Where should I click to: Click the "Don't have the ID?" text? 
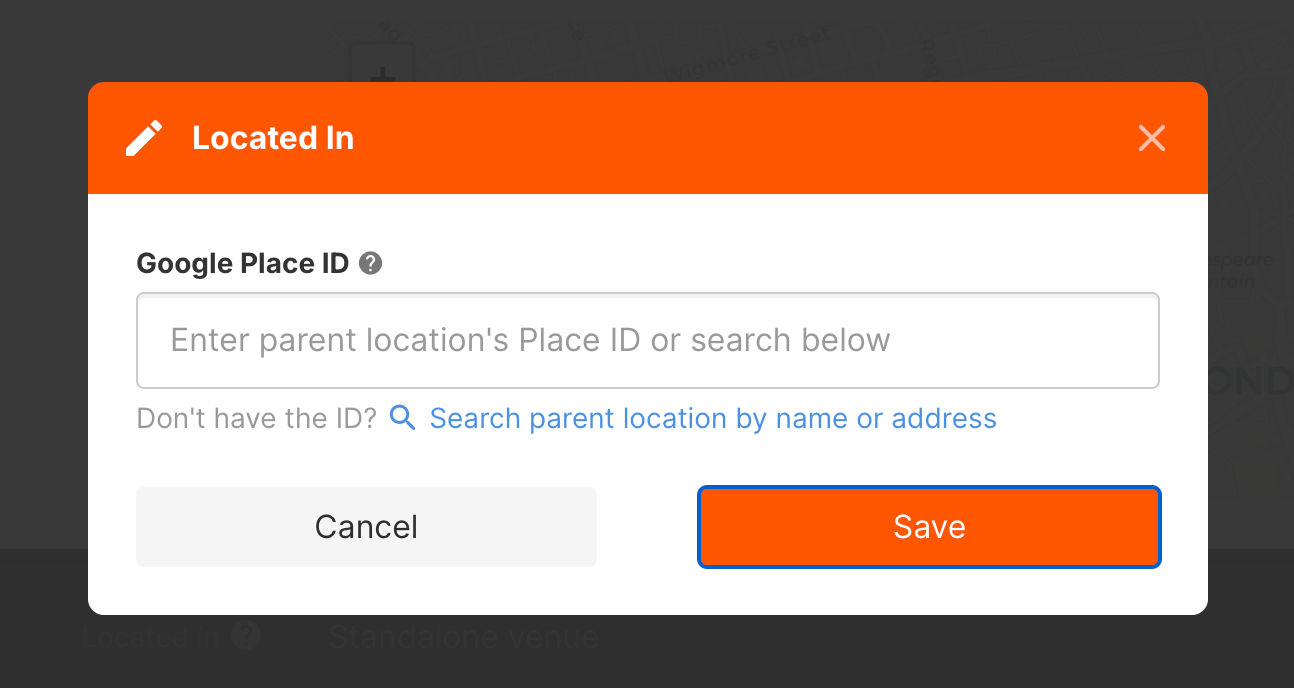[257, 418]
